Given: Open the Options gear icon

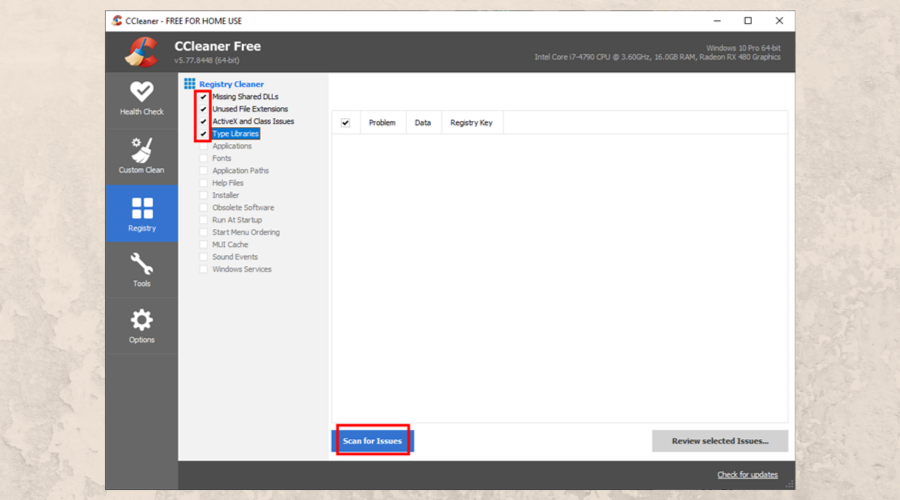Looking at the screenshot, I should click(x=142, y=320).
